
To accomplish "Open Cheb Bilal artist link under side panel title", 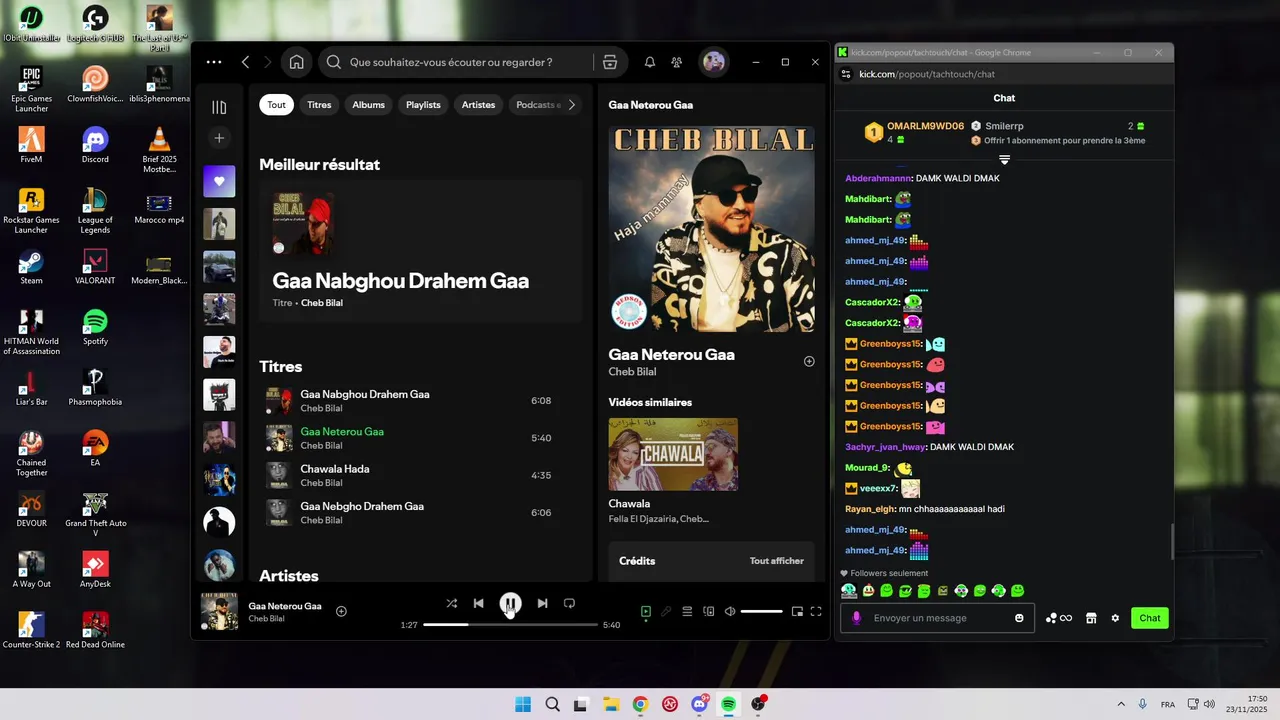I will [x=632, y=372].
